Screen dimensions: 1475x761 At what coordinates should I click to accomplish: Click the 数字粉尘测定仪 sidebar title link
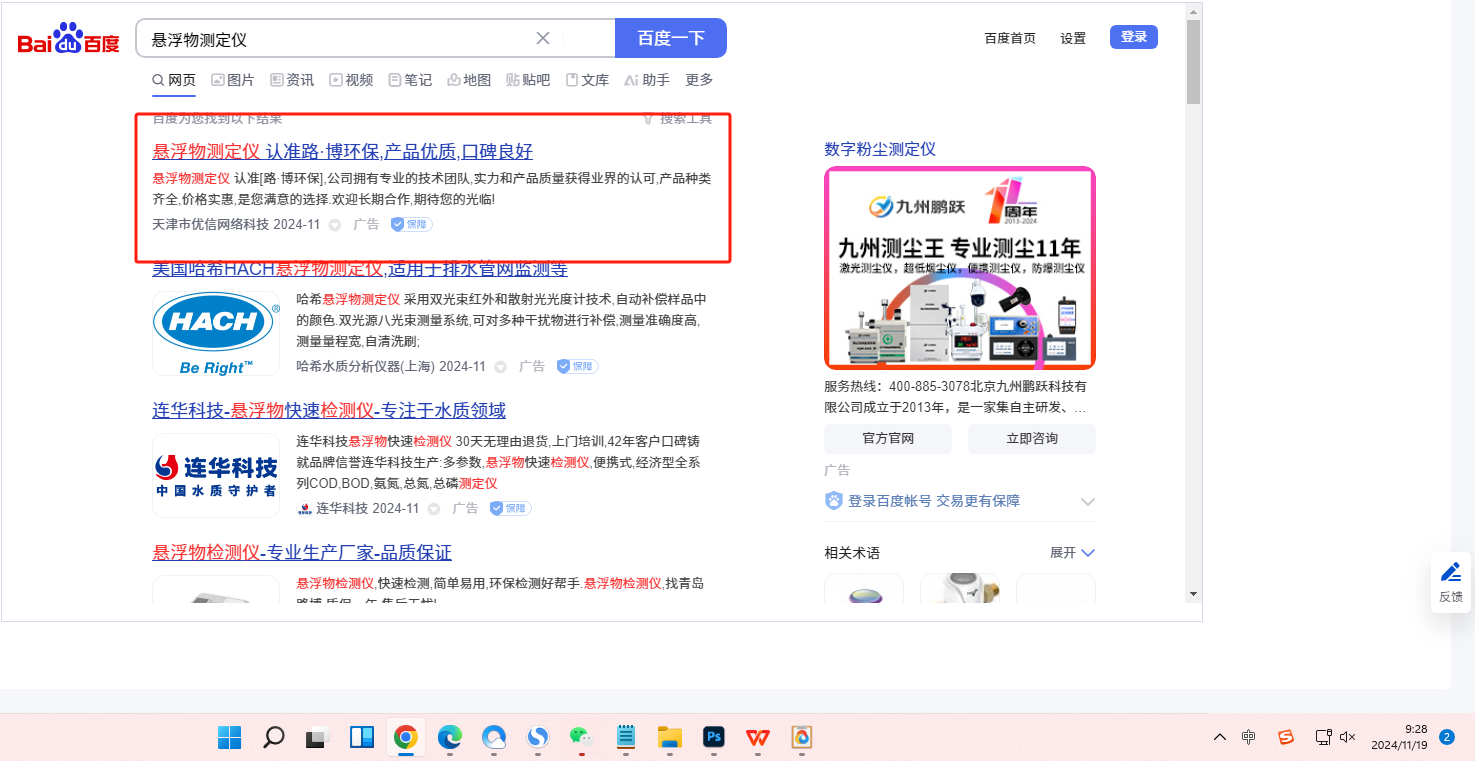pos(880,149)
